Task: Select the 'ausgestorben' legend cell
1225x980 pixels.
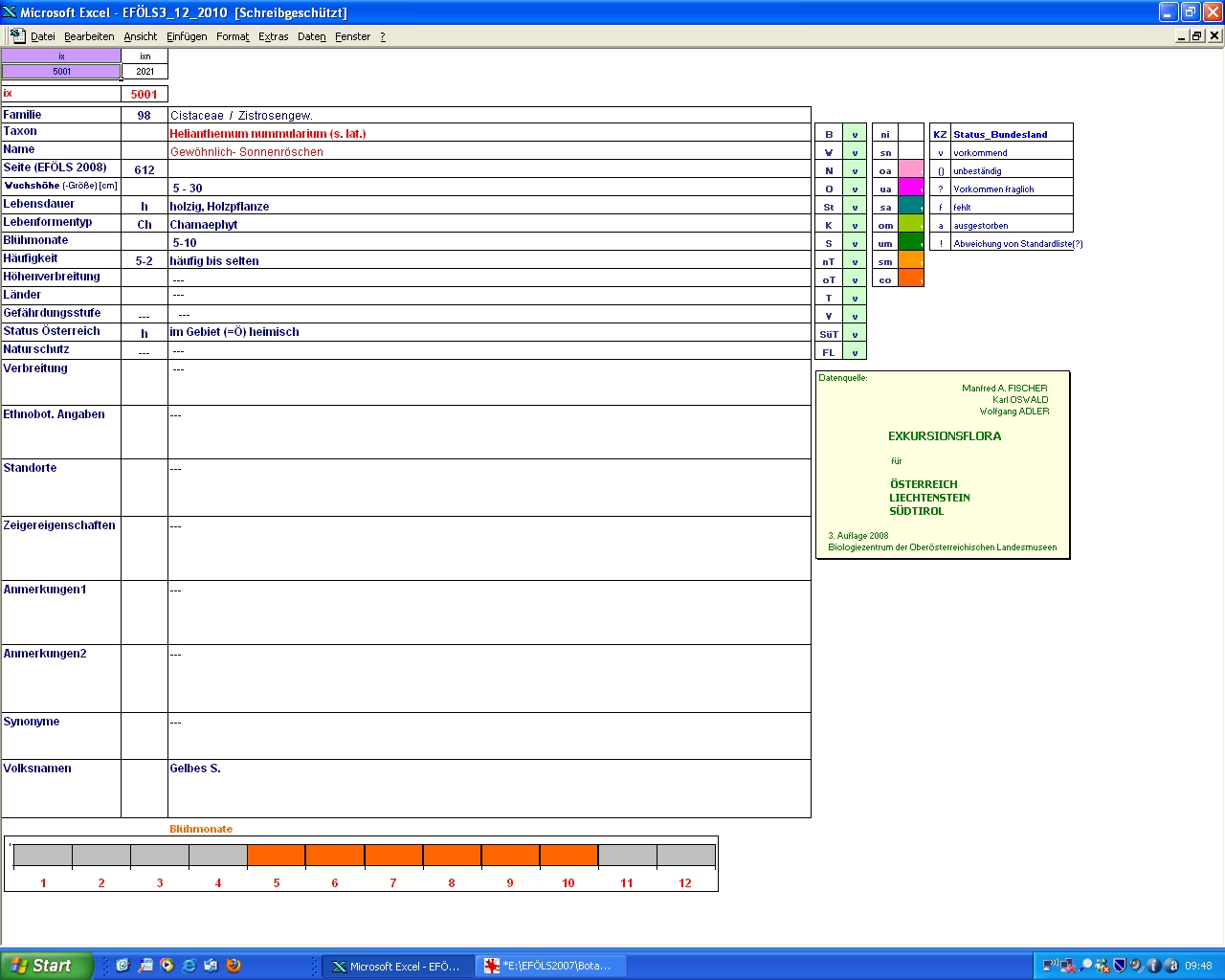Action: pyautogui.click(x=1012, y=225)
